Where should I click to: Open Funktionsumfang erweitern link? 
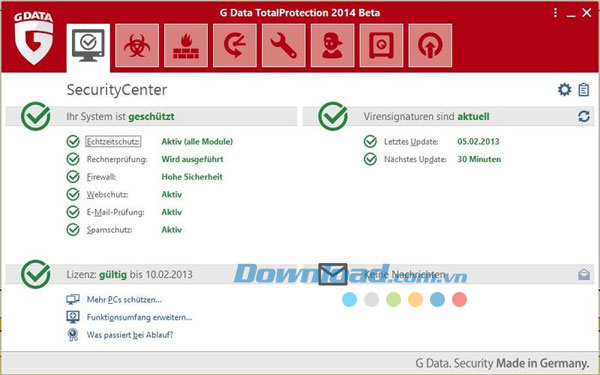click(x=139, y=317)
